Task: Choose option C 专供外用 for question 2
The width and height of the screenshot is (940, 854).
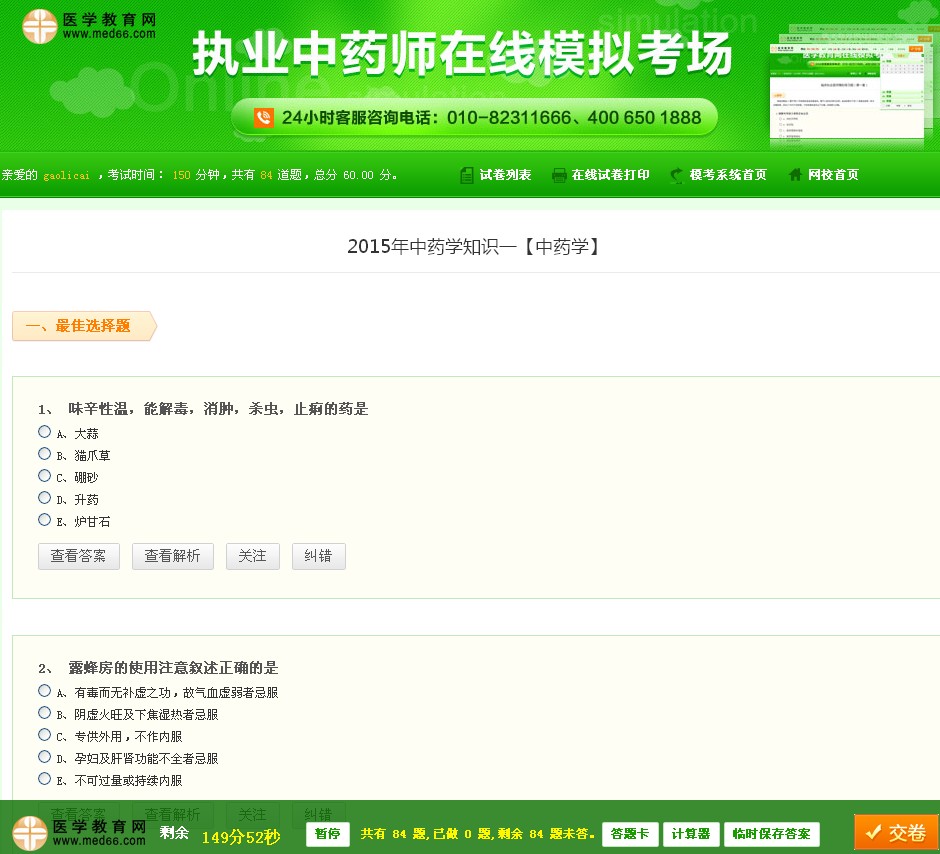Action: tap(44, 734)
